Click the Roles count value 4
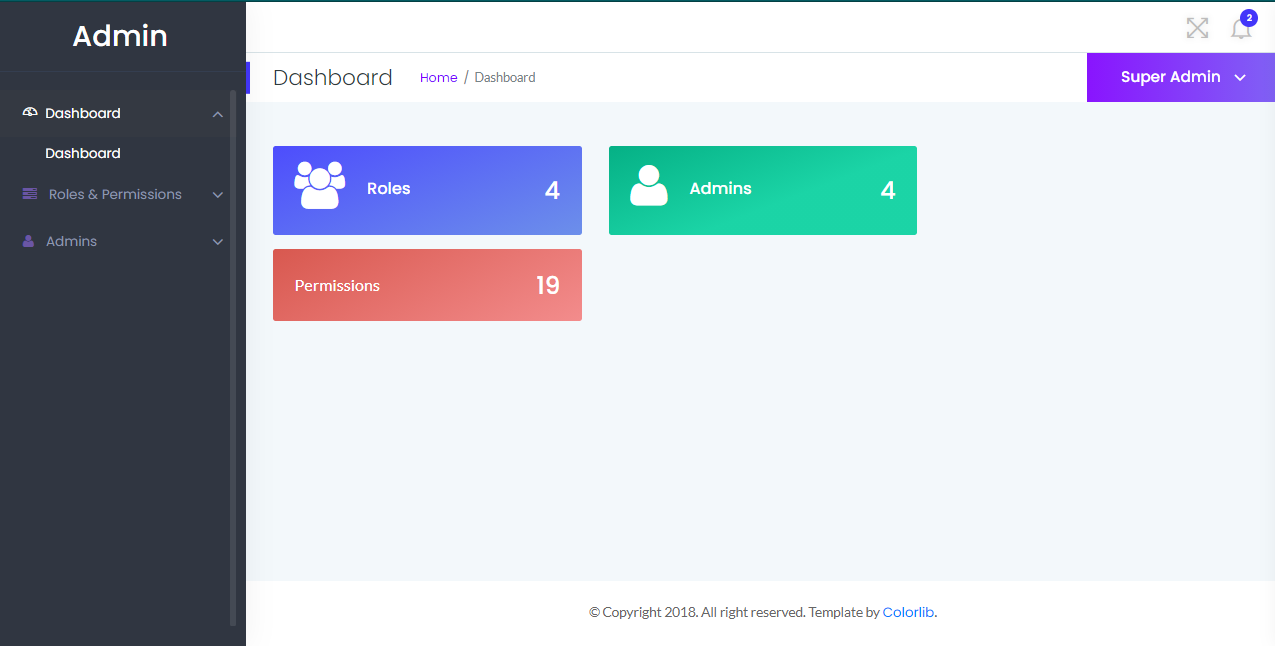Viewport: 1275px width, 646px height. pyautogui.click(x=552, y=190)
